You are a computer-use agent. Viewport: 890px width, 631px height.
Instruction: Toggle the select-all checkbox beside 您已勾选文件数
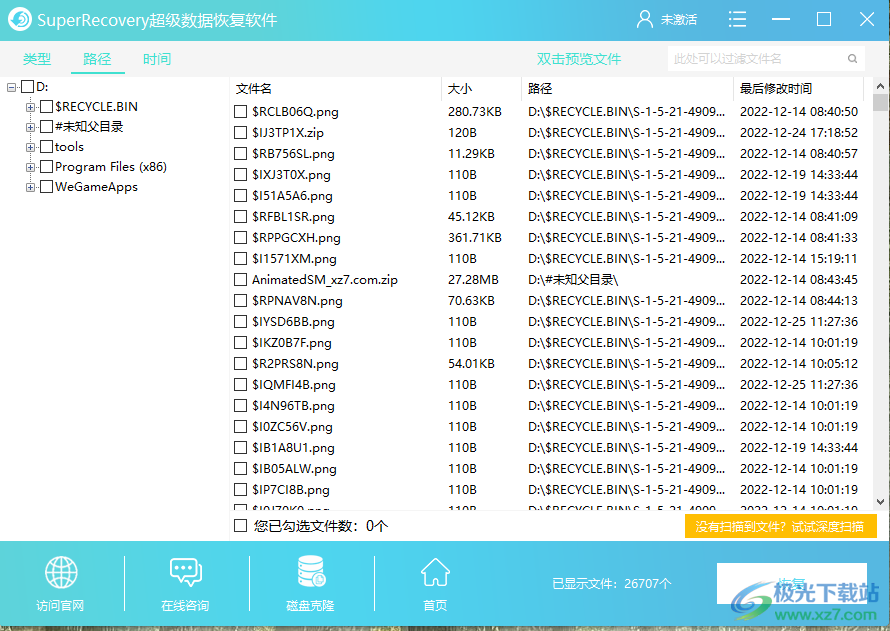[241, 525]
